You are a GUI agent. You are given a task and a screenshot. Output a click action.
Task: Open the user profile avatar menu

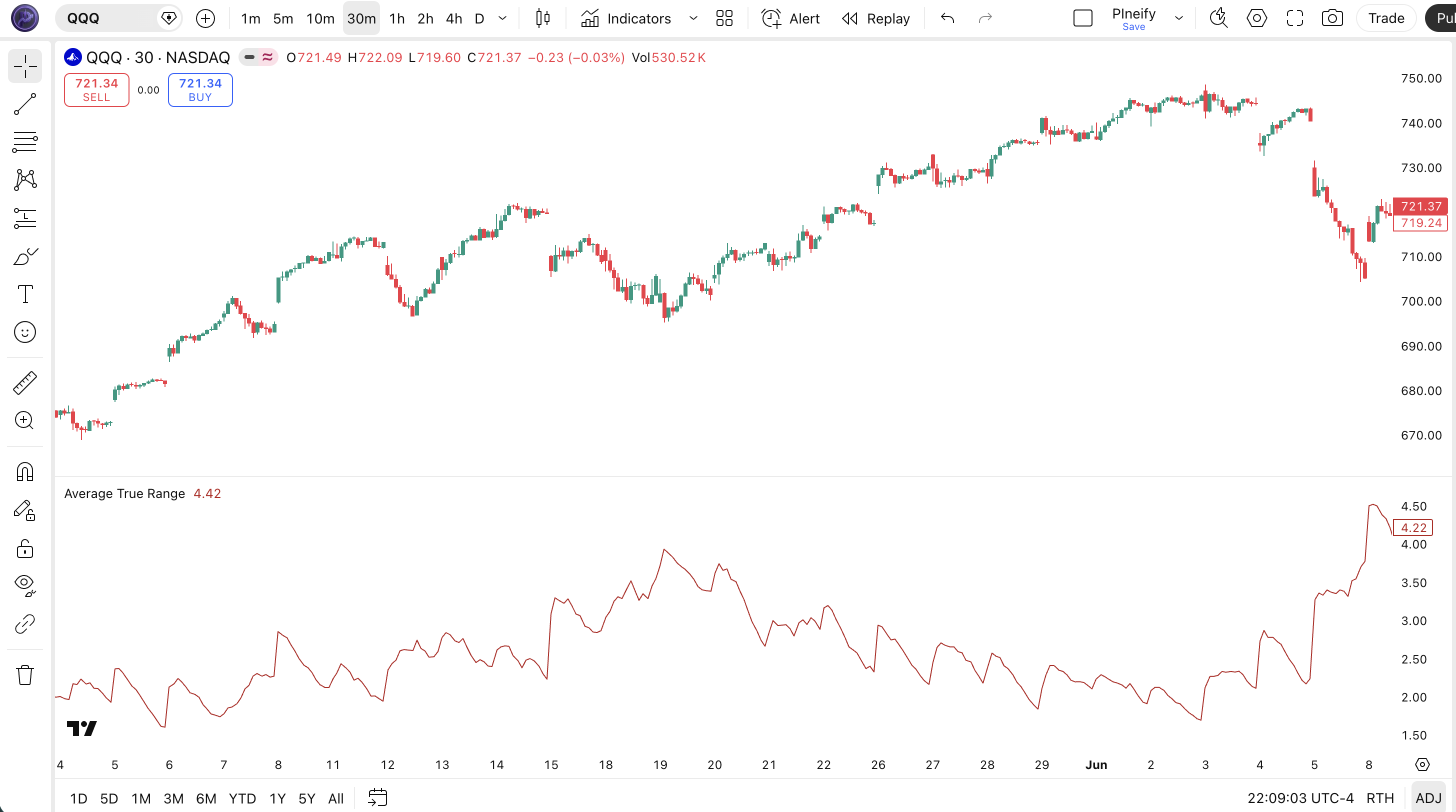pos(25,18)
